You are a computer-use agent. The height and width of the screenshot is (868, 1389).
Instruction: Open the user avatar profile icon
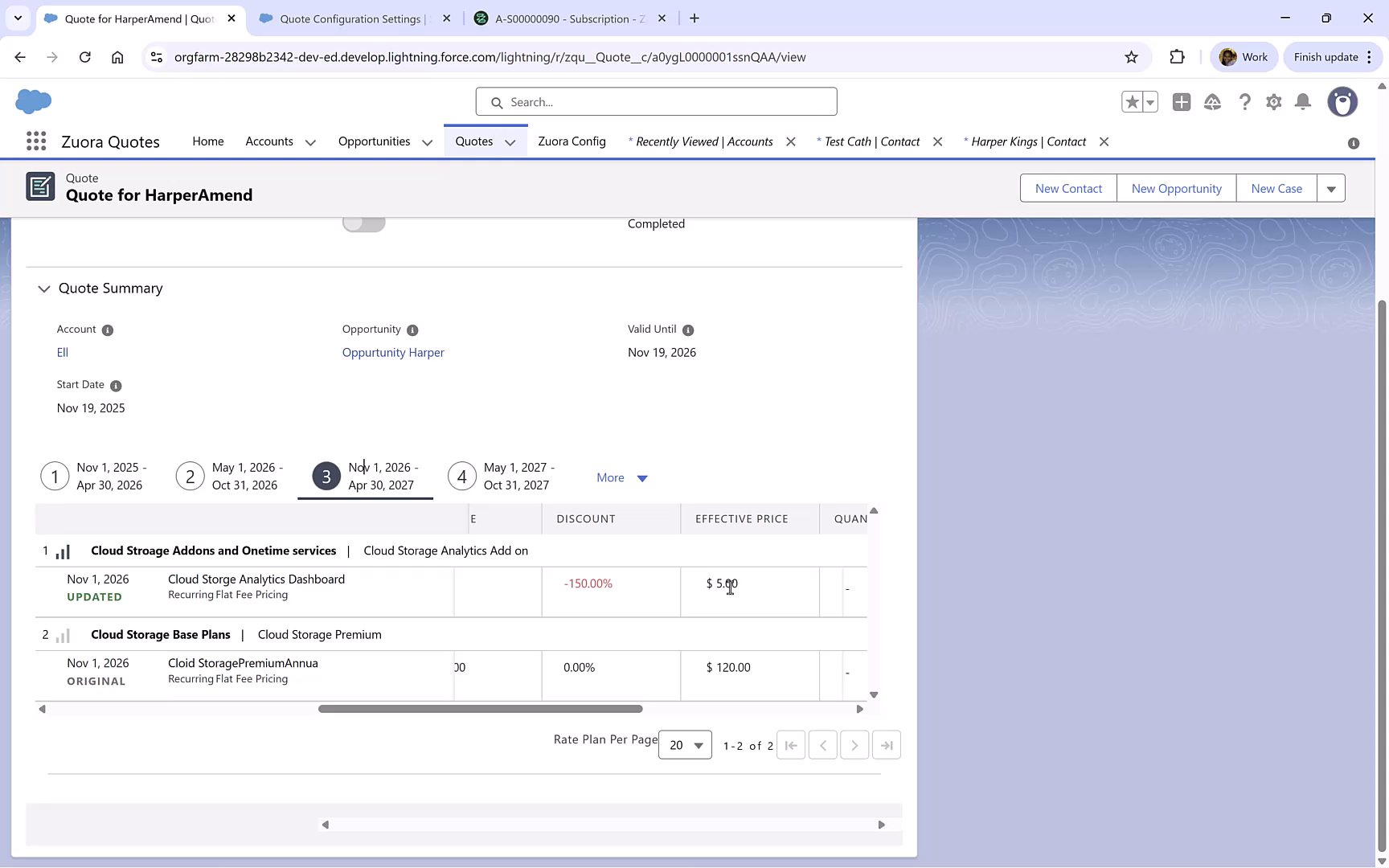[1342, 102]
